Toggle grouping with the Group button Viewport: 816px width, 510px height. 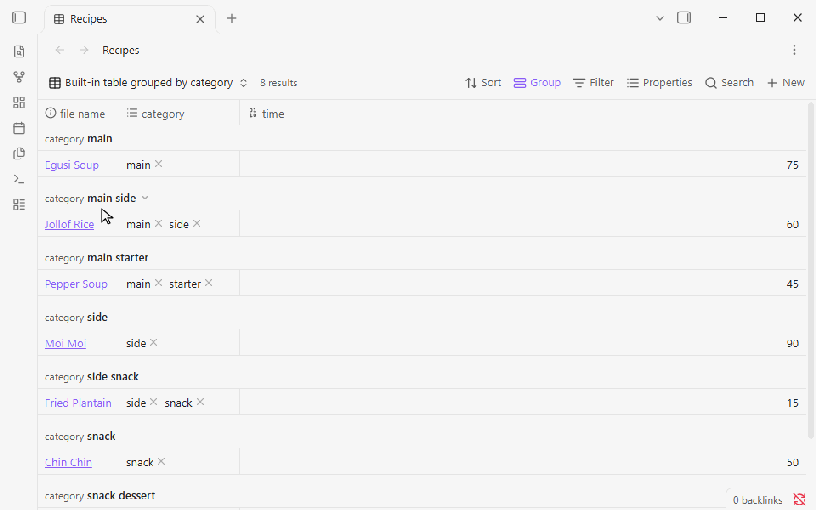(x=537, y=83)
